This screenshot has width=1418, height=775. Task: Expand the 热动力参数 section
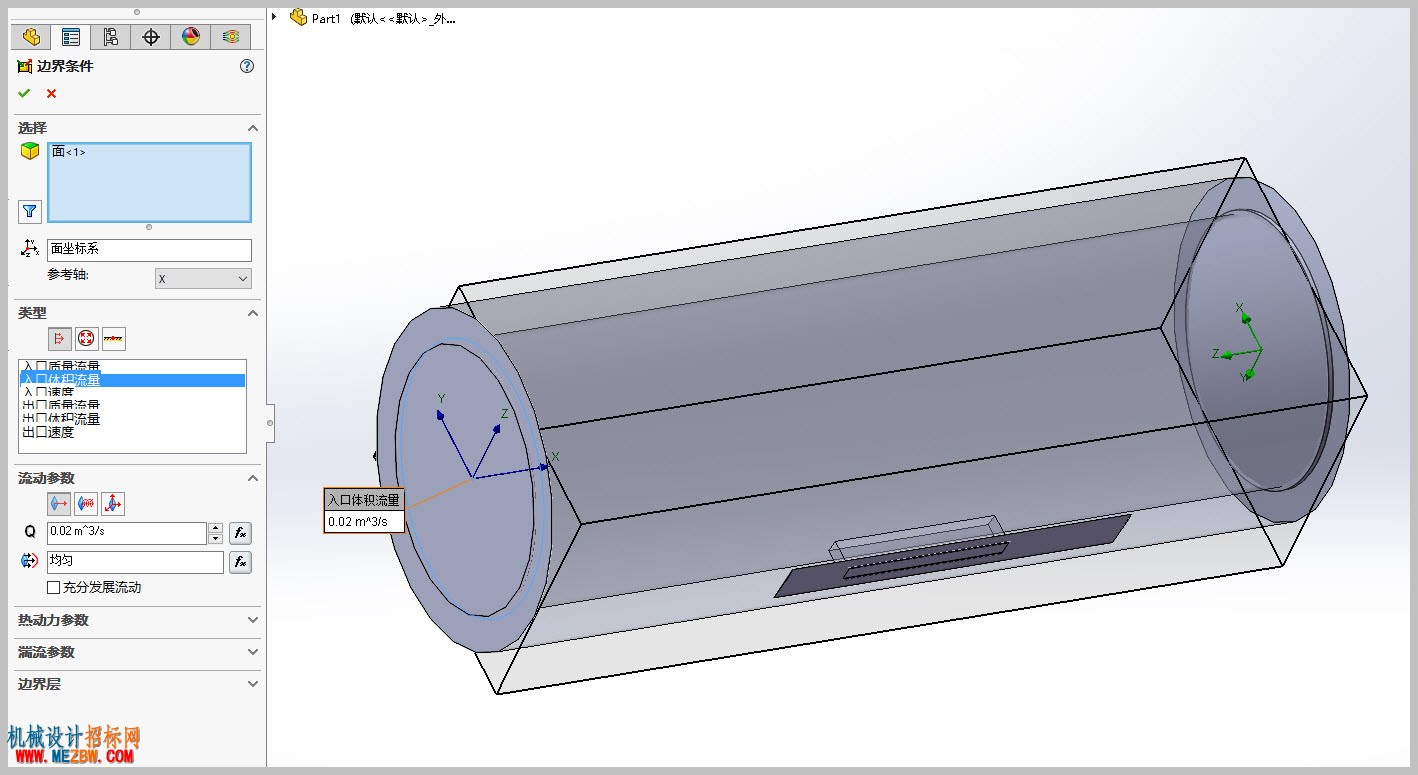[x=138, y=620]
